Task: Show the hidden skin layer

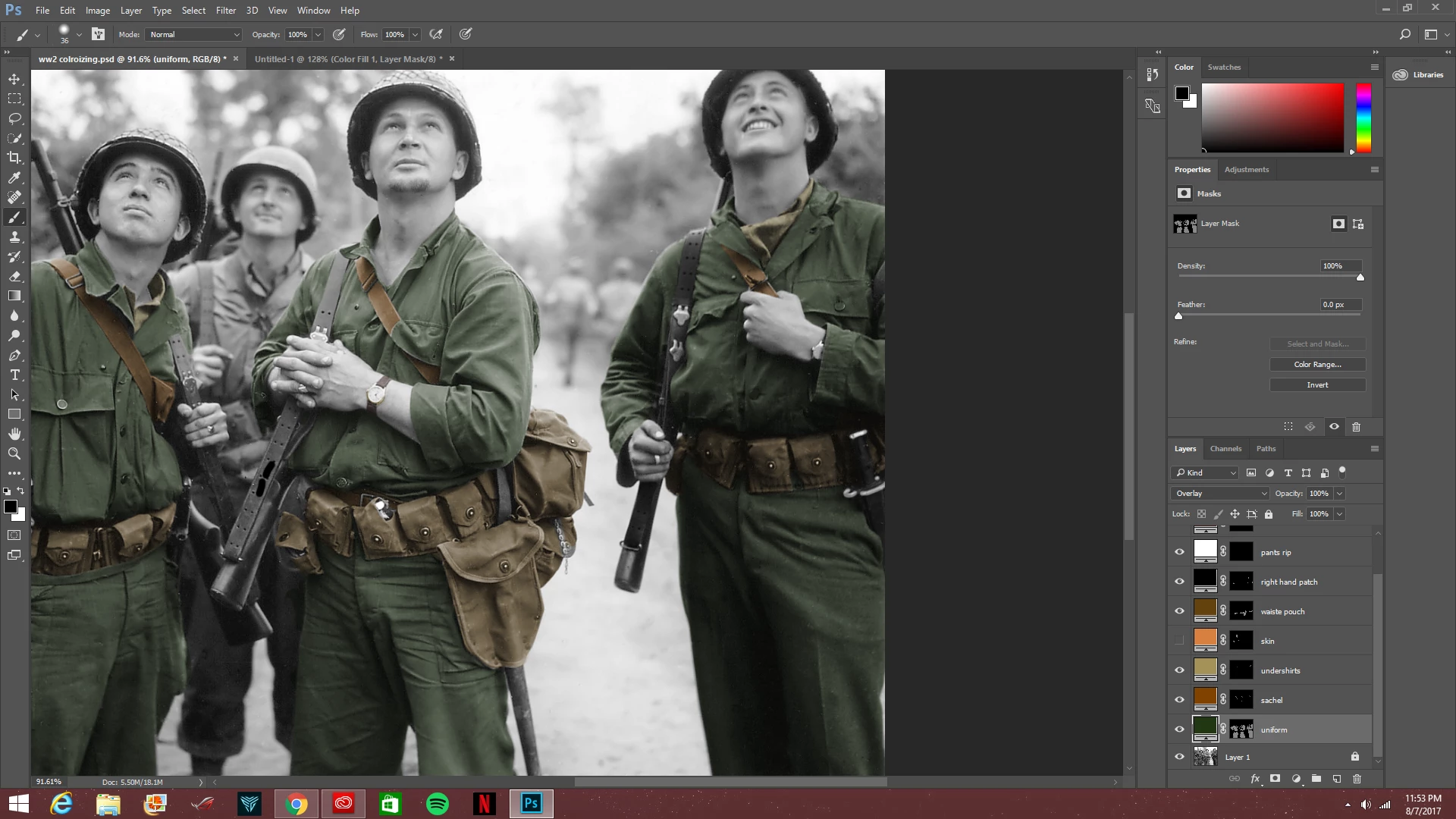Action: [1179, 641]
